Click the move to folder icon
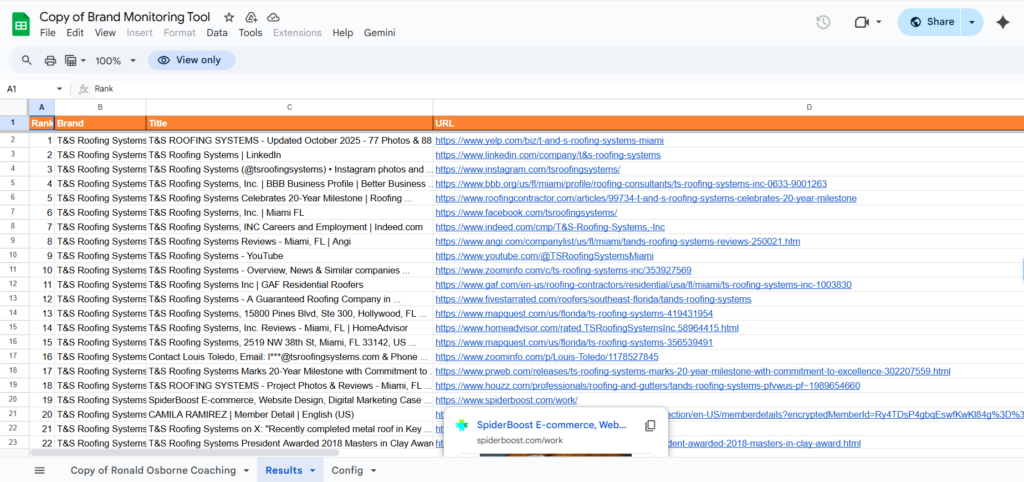1024x482 pixels. (251, 18)
